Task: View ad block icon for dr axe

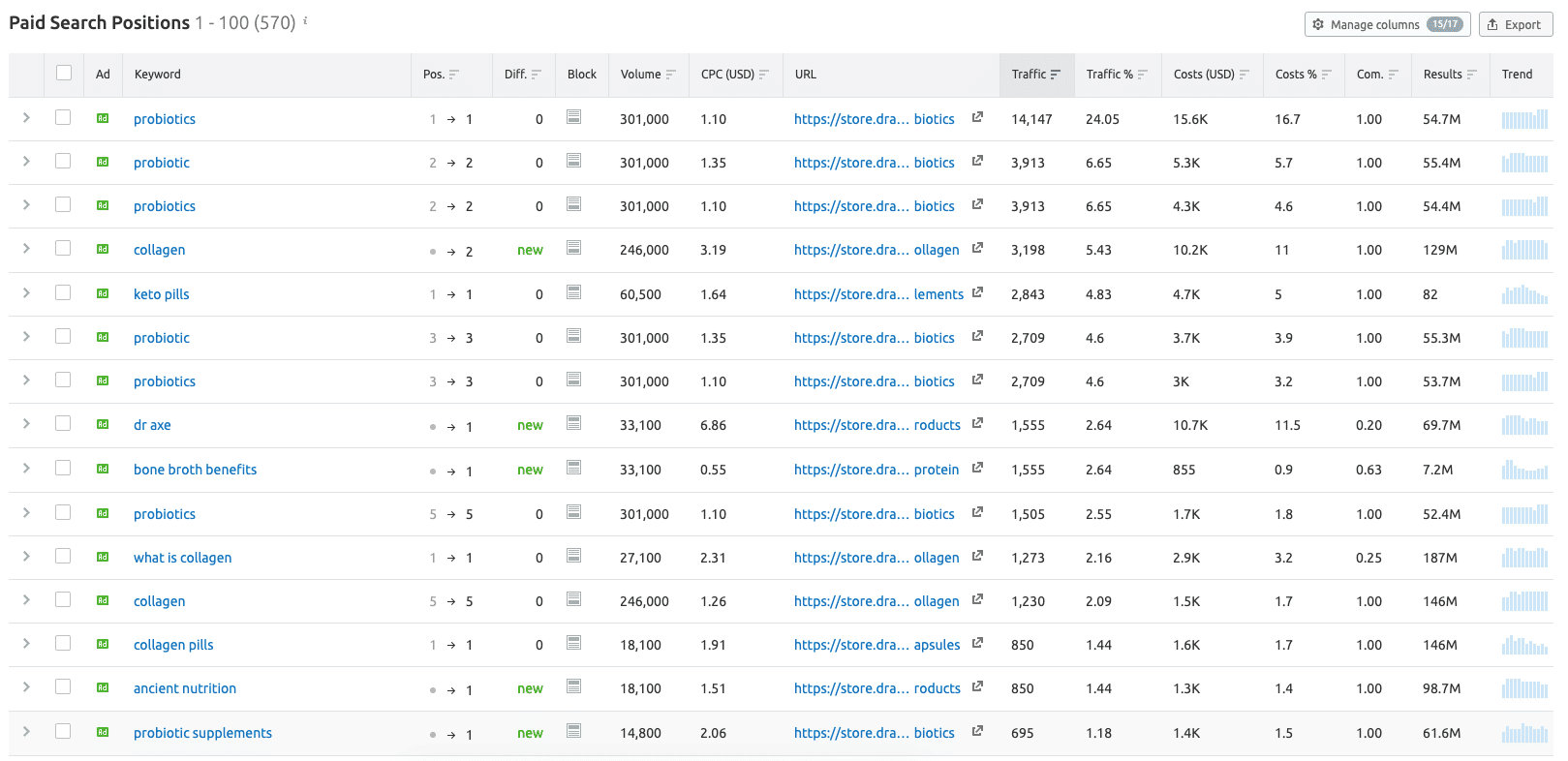Action: (x=573, y=423)
